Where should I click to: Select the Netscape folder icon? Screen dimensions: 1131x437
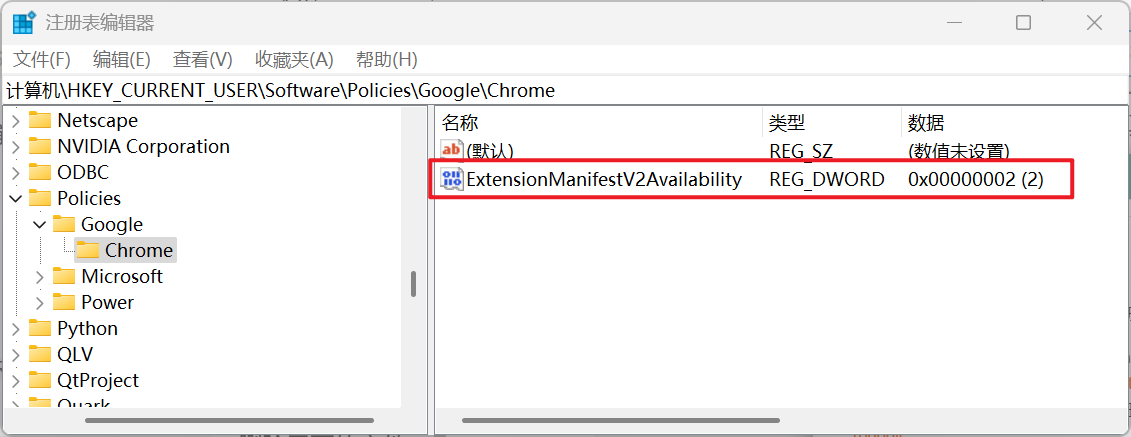(40, 120)
